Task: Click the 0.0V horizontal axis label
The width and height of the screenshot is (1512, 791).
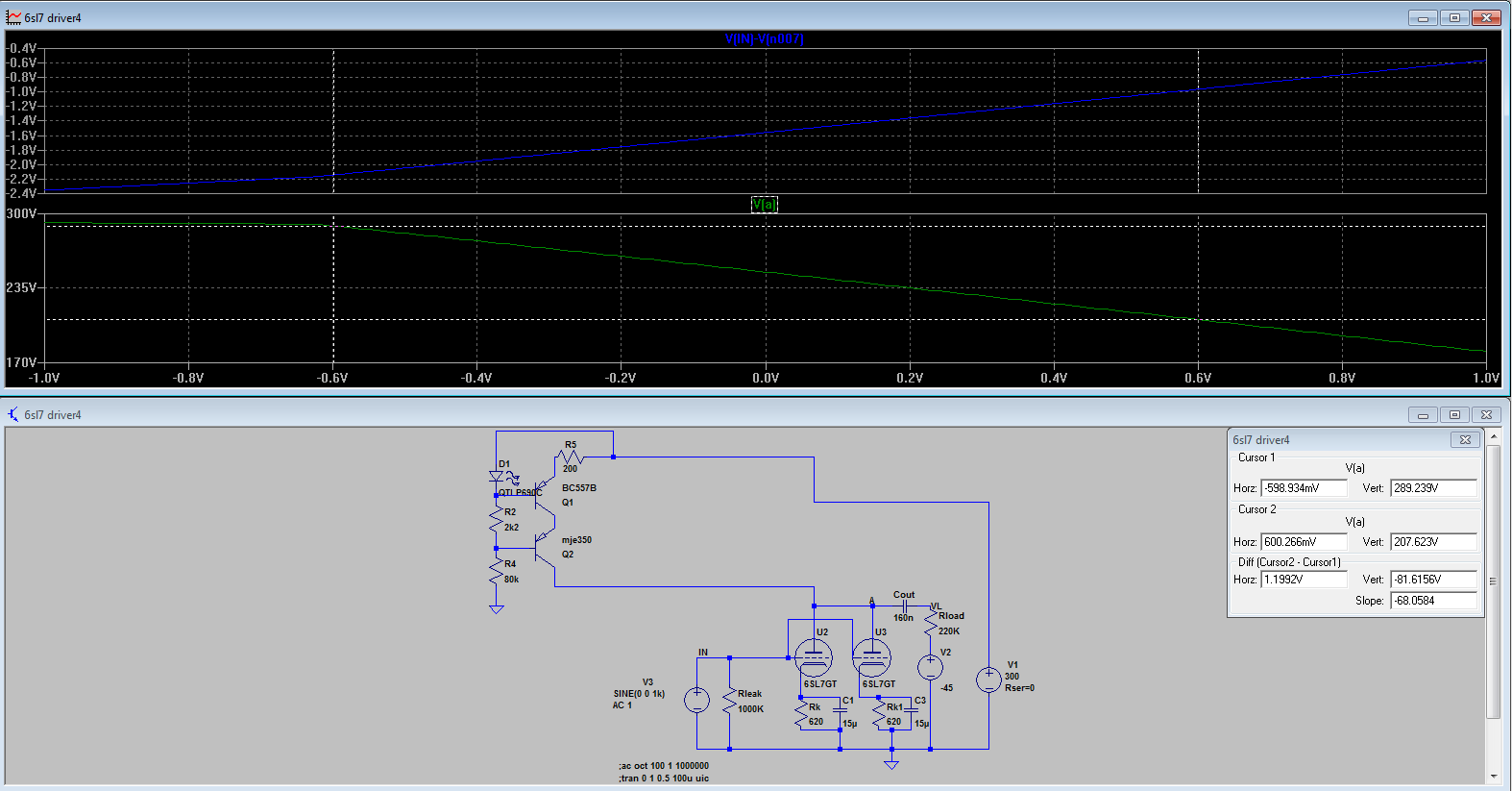Action: coord(766,378)
